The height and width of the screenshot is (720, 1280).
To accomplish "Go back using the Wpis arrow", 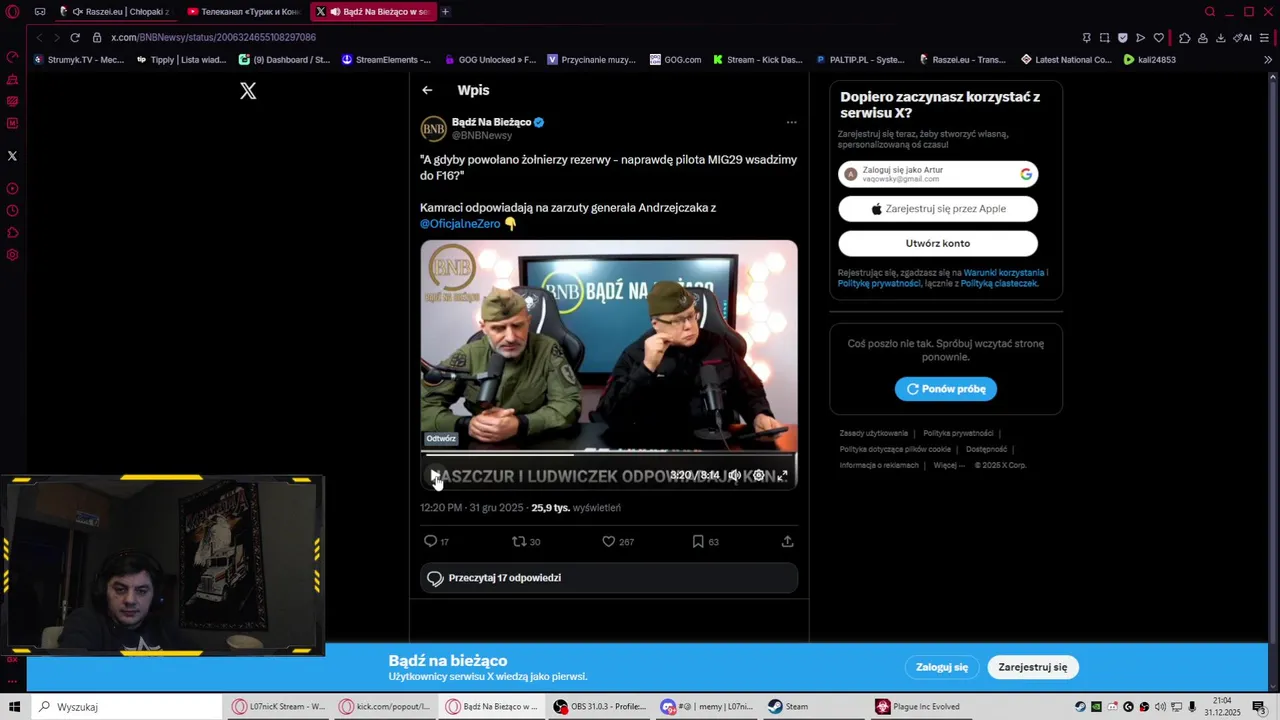I will [x=427, y=90].
